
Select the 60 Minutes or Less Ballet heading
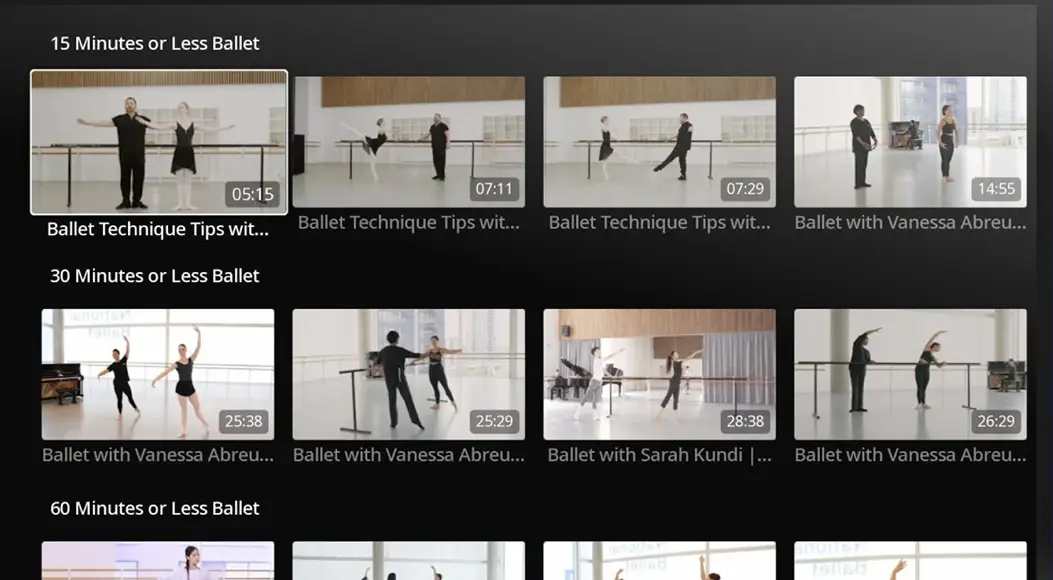pyautogui.click(x=154, y=509)
